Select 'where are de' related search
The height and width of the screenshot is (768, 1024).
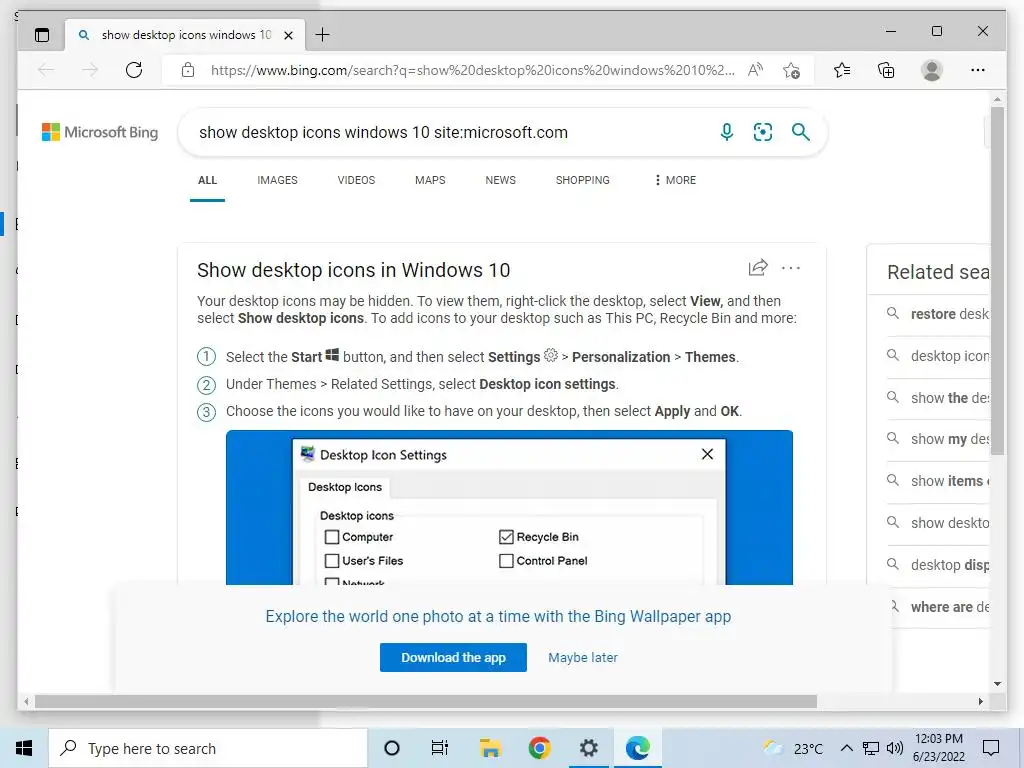pos(938,607)
